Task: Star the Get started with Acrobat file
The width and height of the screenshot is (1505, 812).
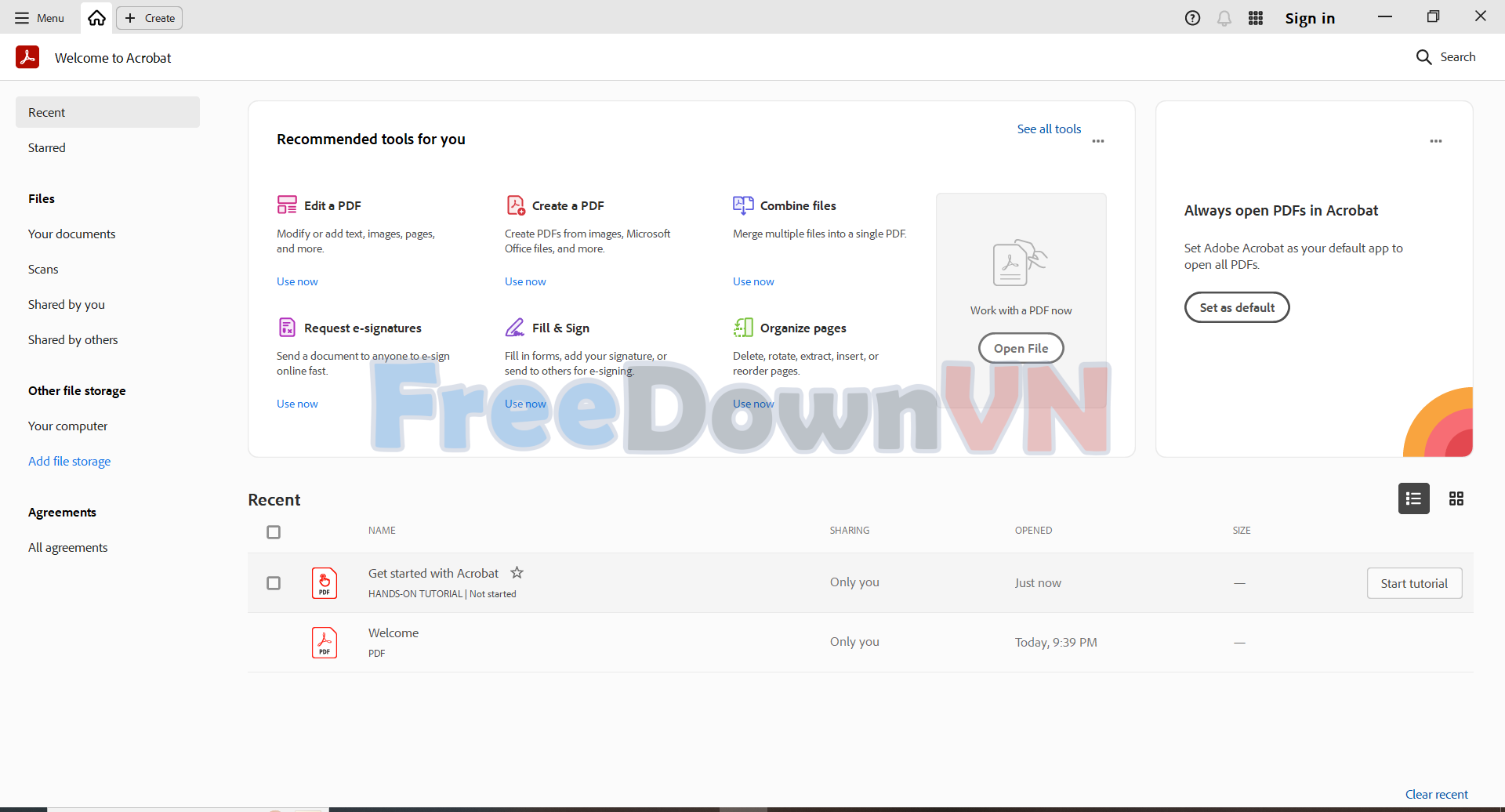Action: (517, 573)
